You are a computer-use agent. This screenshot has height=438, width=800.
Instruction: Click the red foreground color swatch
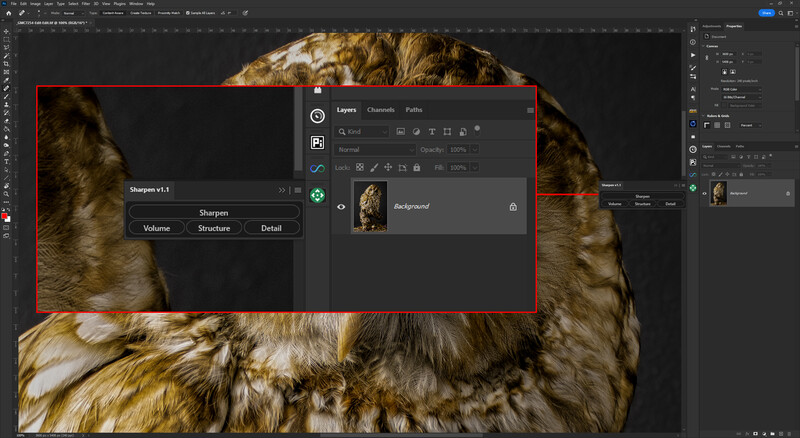pos(4,215)
